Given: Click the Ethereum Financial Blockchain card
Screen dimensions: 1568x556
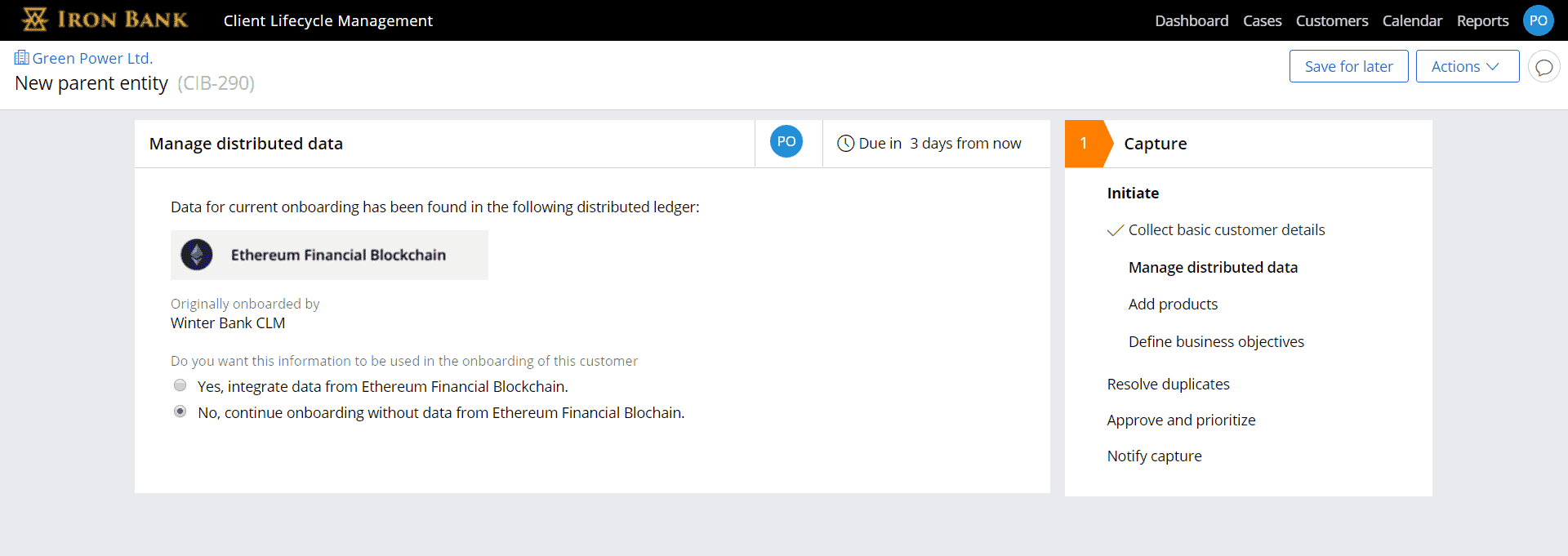Looking at the screenshot, I should 329,255.
